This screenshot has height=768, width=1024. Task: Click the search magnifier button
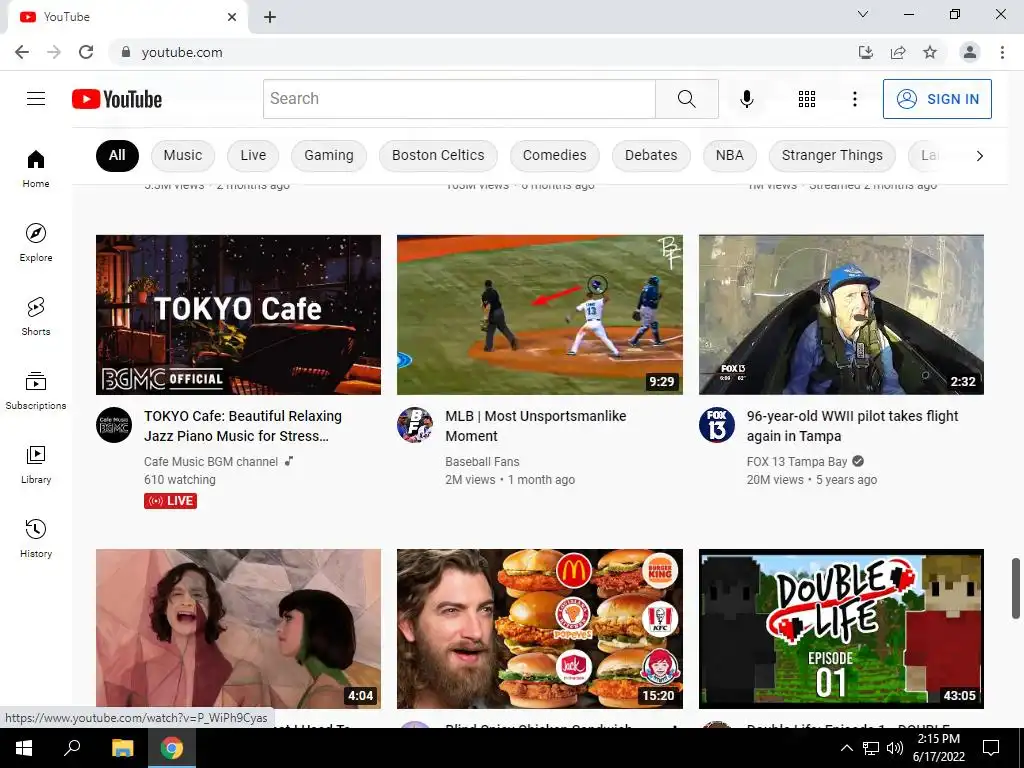click(x=686, y=99)
